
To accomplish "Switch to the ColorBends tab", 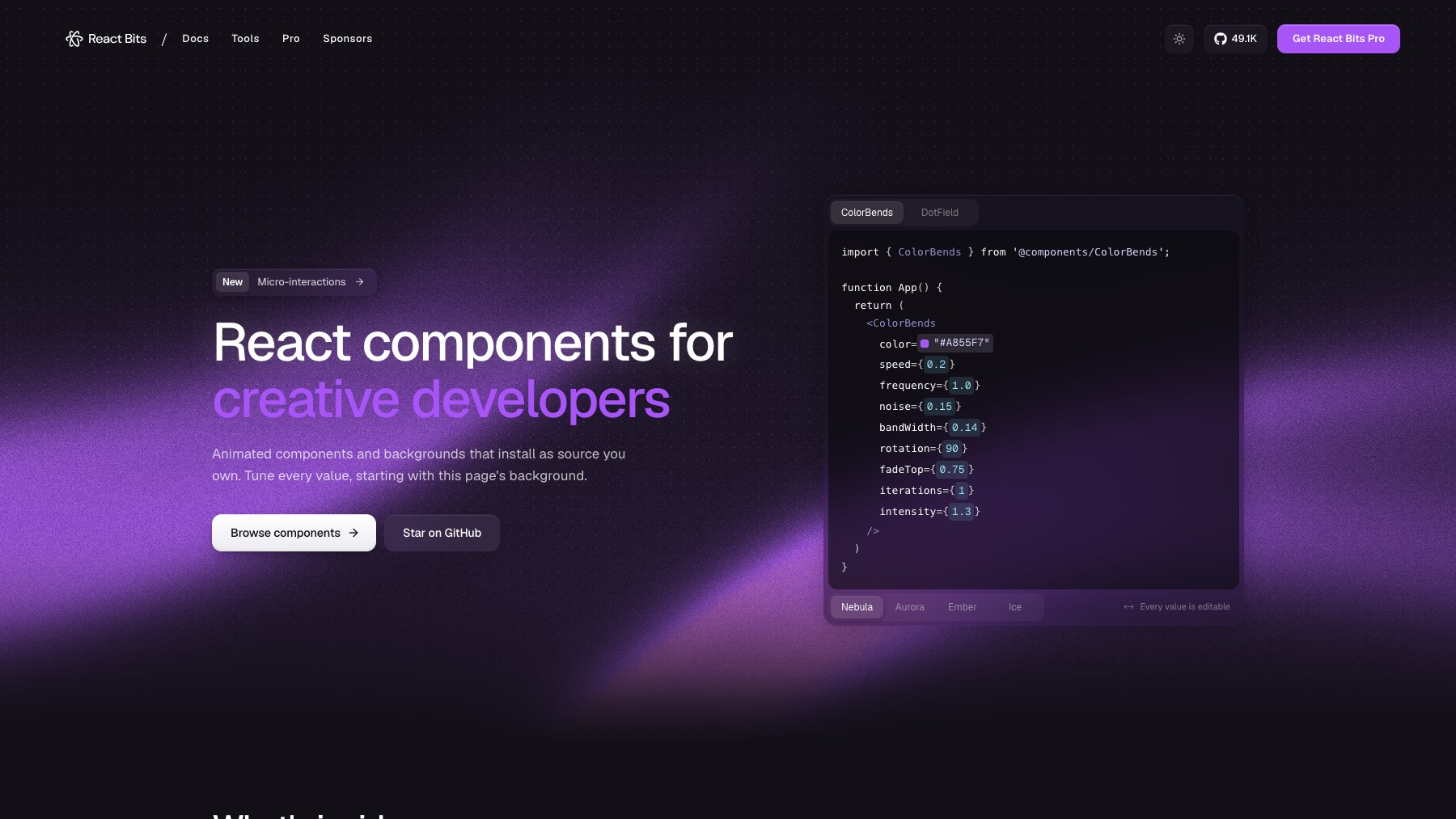I will click(867, 213).
